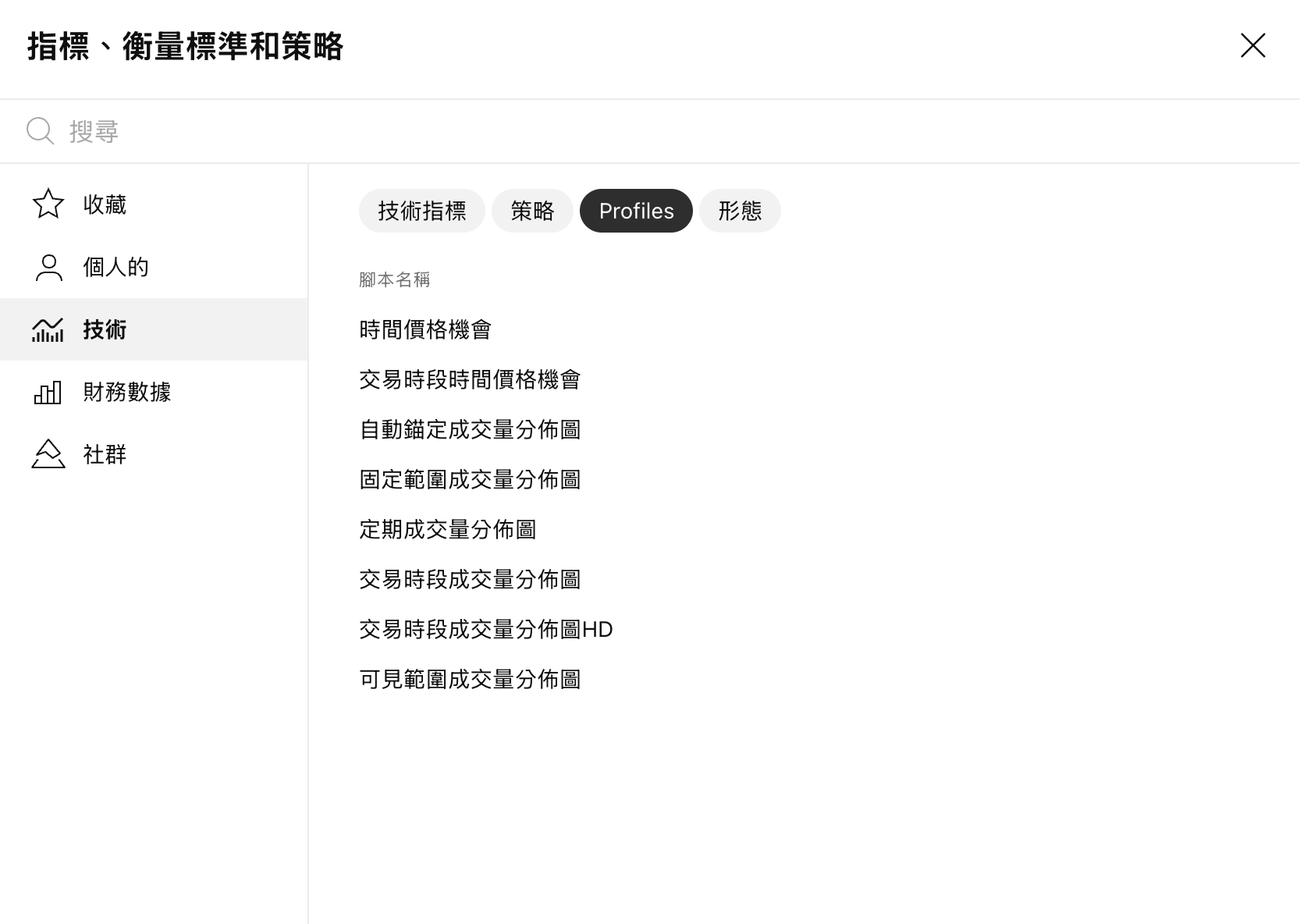Choose 可見範圍成交量分佈圖 script
Image resolution: width=1300 pixels, height=924 pixels.
coord(470,680)
